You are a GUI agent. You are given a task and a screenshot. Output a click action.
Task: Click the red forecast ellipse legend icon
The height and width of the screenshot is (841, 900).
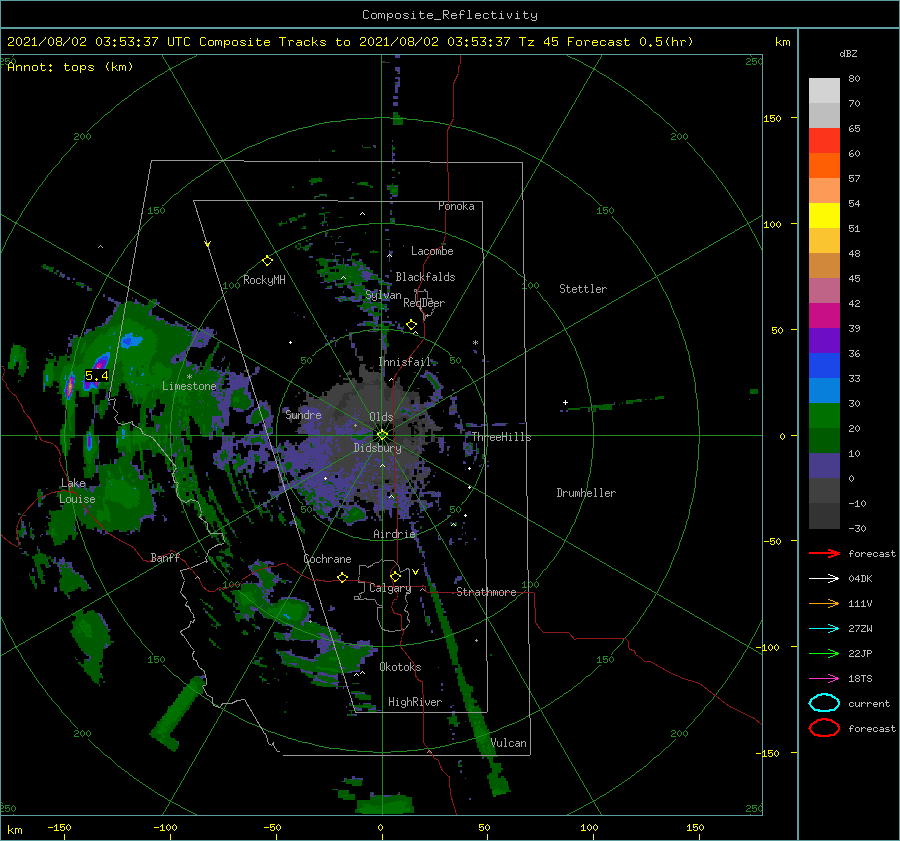824,728
